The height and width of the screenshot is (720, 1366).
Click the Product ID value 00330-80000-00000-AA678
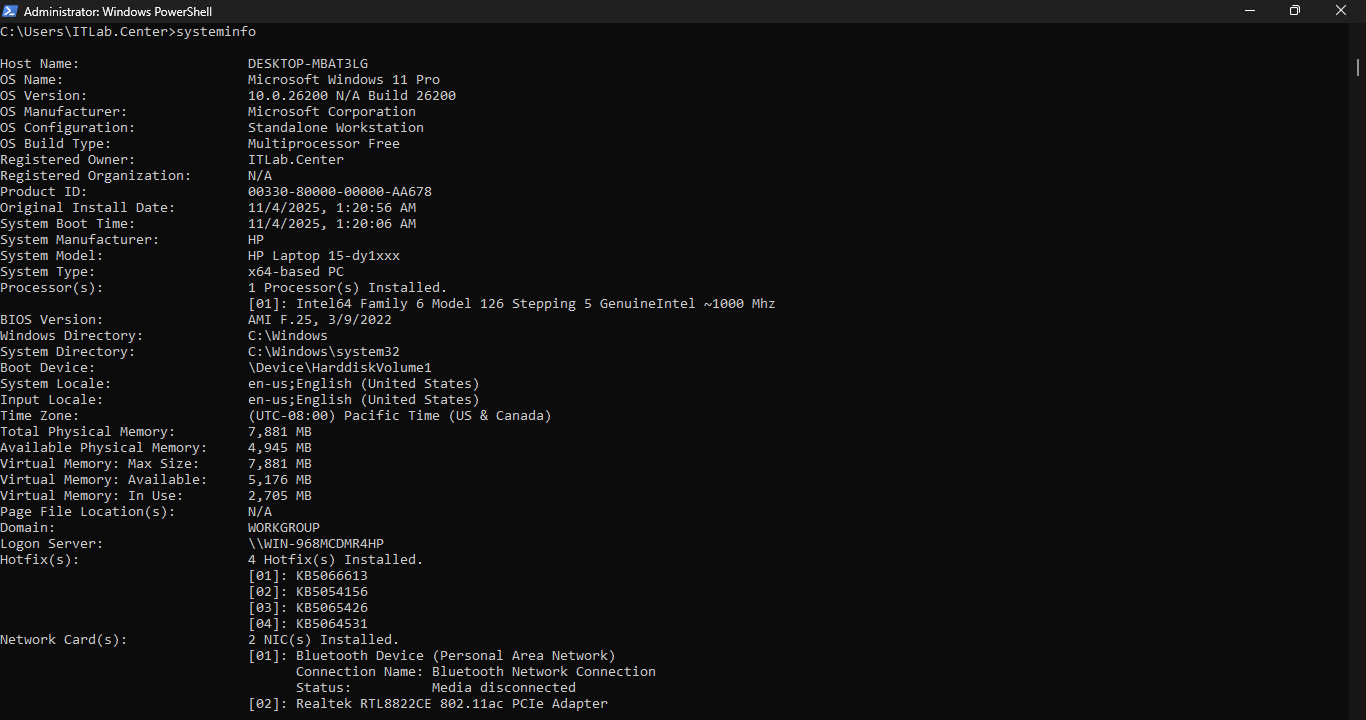tap(339, 192)
